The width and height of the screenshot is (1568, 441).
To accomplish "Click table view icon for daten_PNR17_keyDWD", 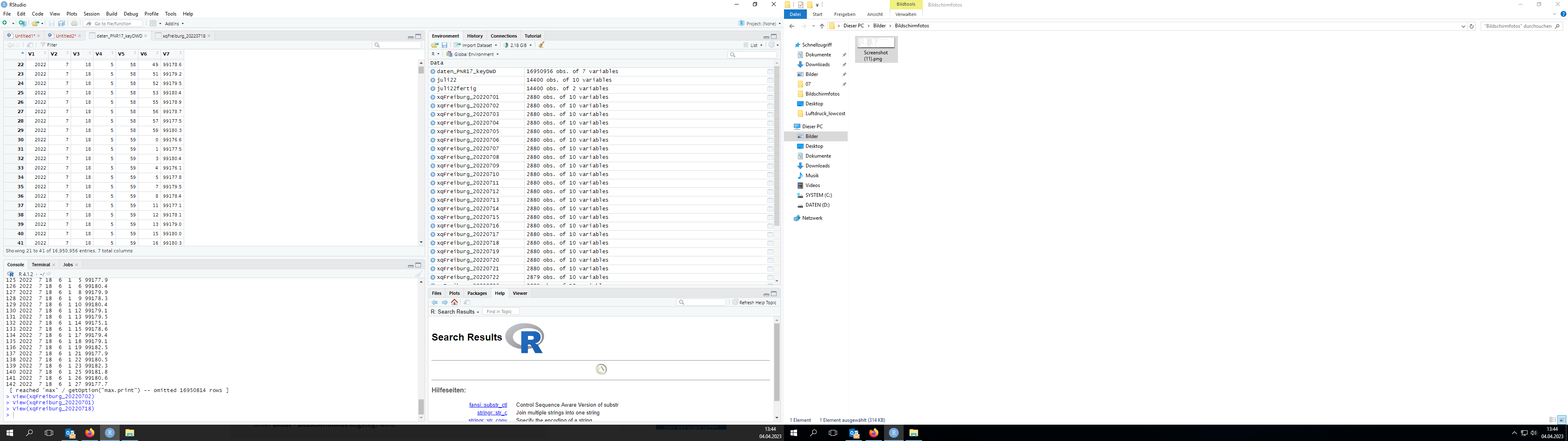I will pos(770,72).
